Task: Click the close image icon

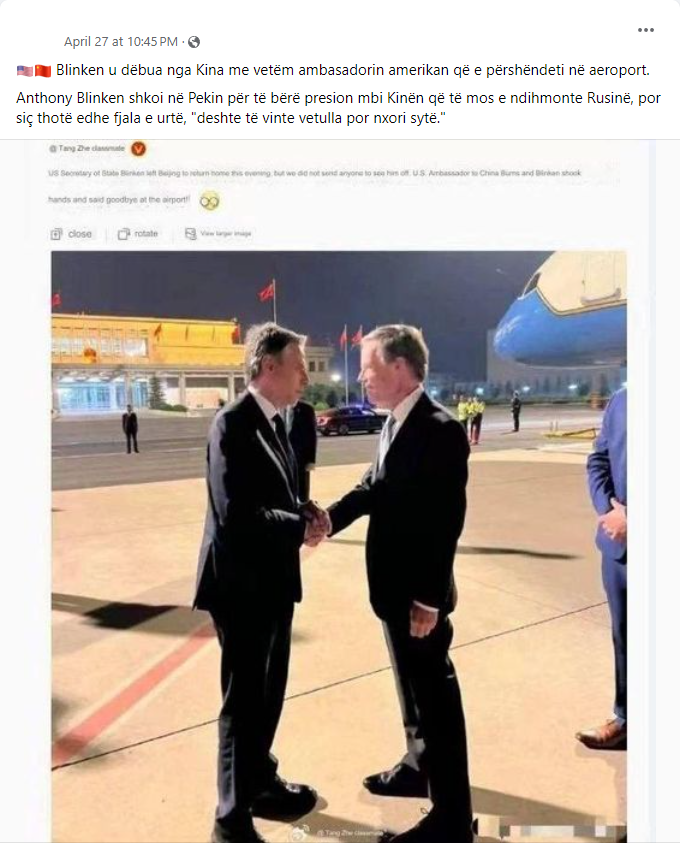Action: tap(56, 234)
